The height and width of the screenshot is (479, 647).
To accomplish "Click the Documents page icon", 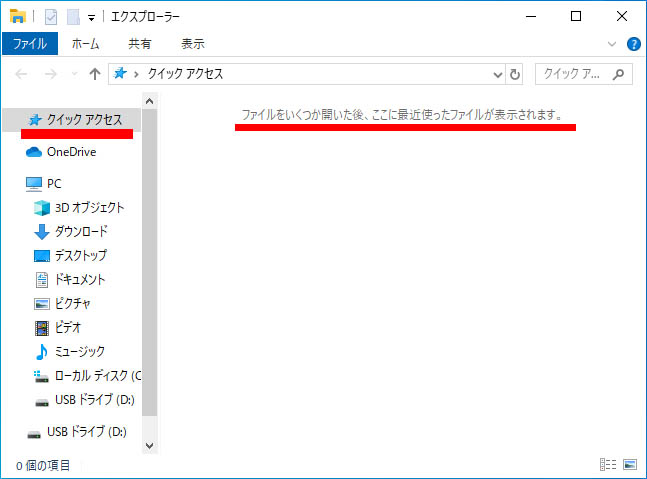I will pos(42,280).
